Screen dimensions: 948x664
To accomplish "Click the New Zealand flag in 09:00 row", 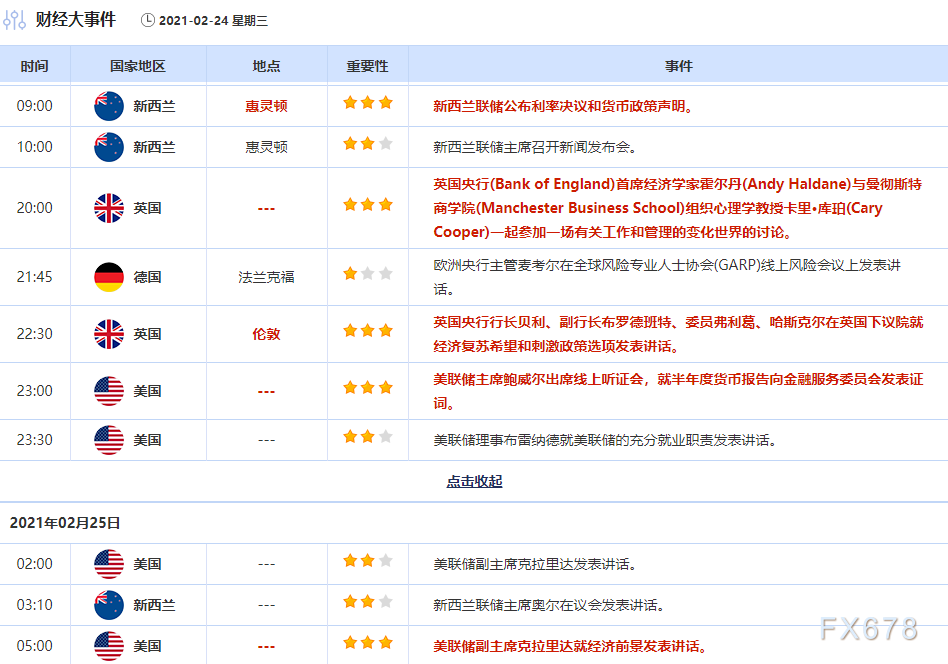I will tap(108, 106).
